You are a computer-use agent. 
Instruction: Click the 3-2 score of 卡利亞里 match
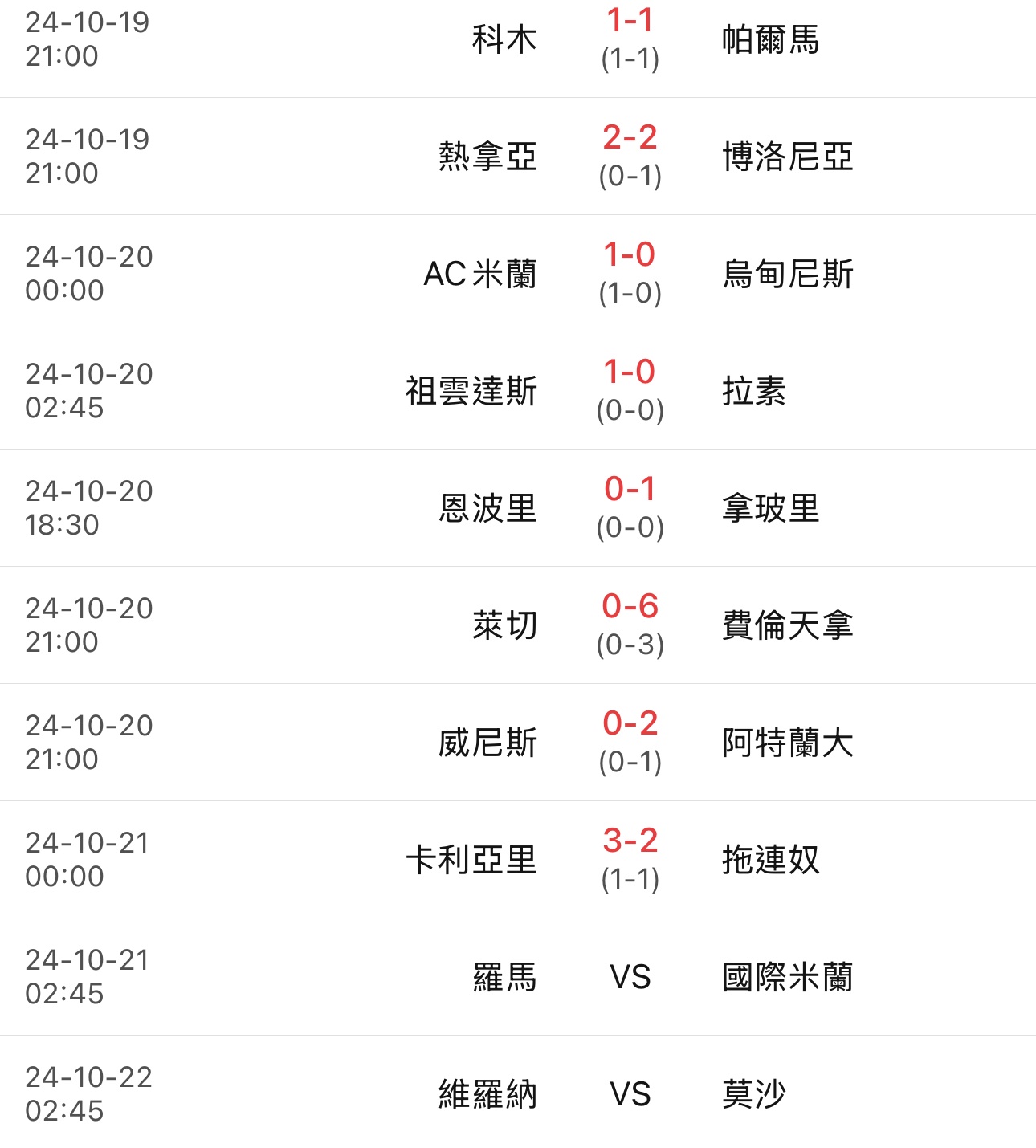tap(630, 841)
